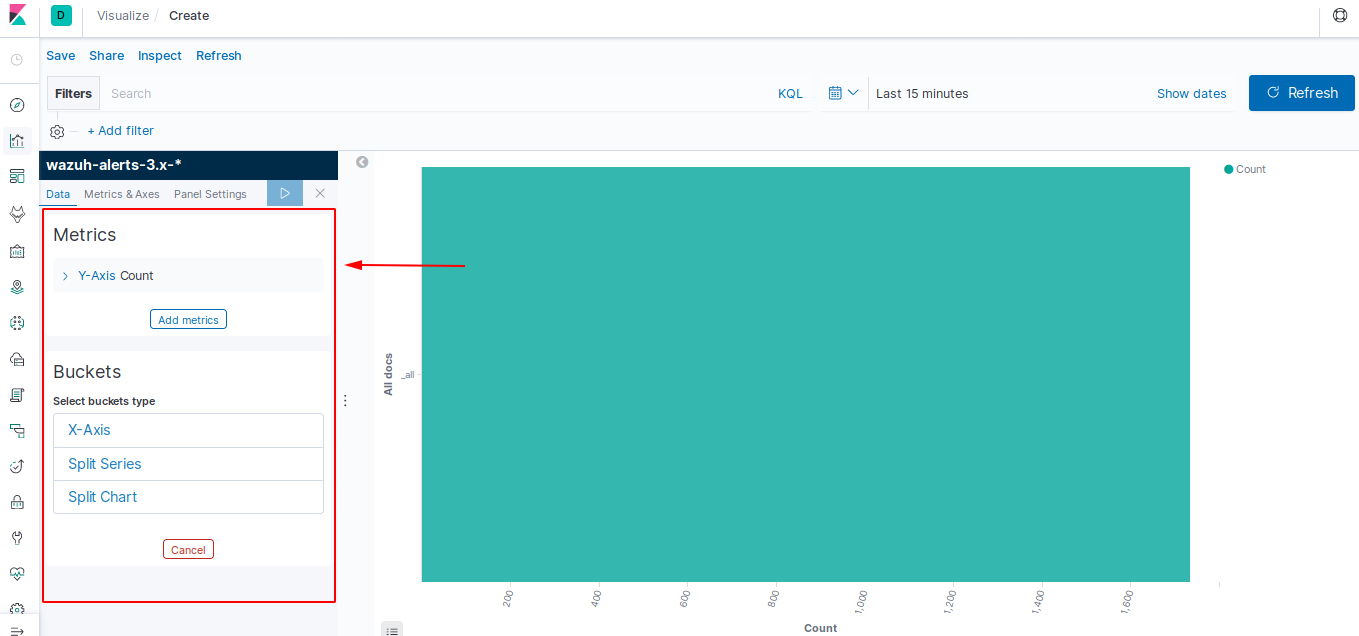This screenshot has height=636, width=1359.
Task: Click the Add metrics button
Action: [x=188, y=320]
